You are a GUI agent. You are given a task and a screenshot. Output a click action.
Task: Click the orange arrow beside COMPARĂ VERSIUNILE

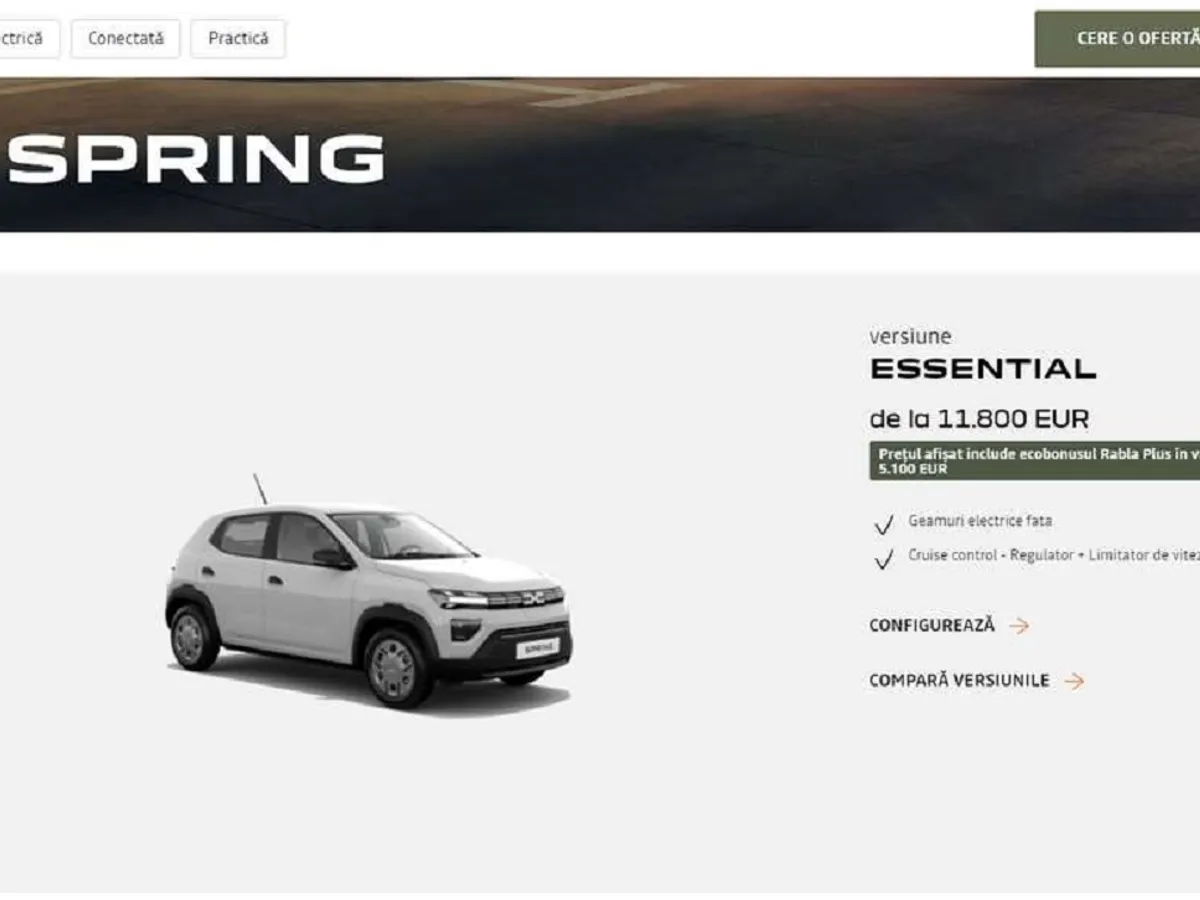(1074, 681)
